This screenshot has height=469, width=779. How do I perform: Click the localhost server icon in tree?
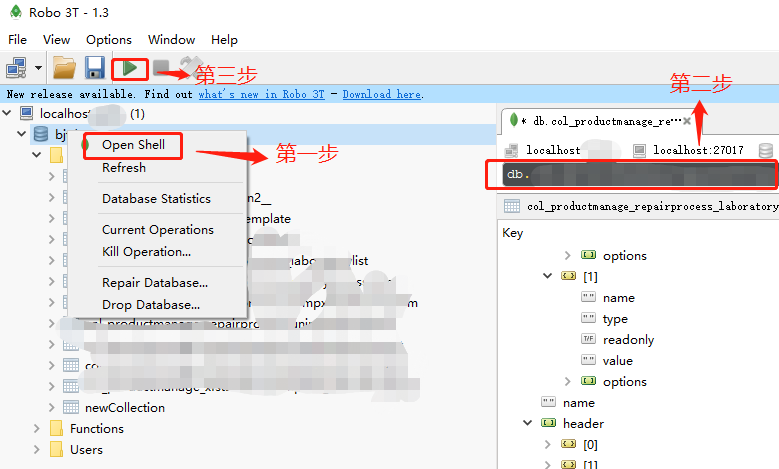(x=27, y=113)
